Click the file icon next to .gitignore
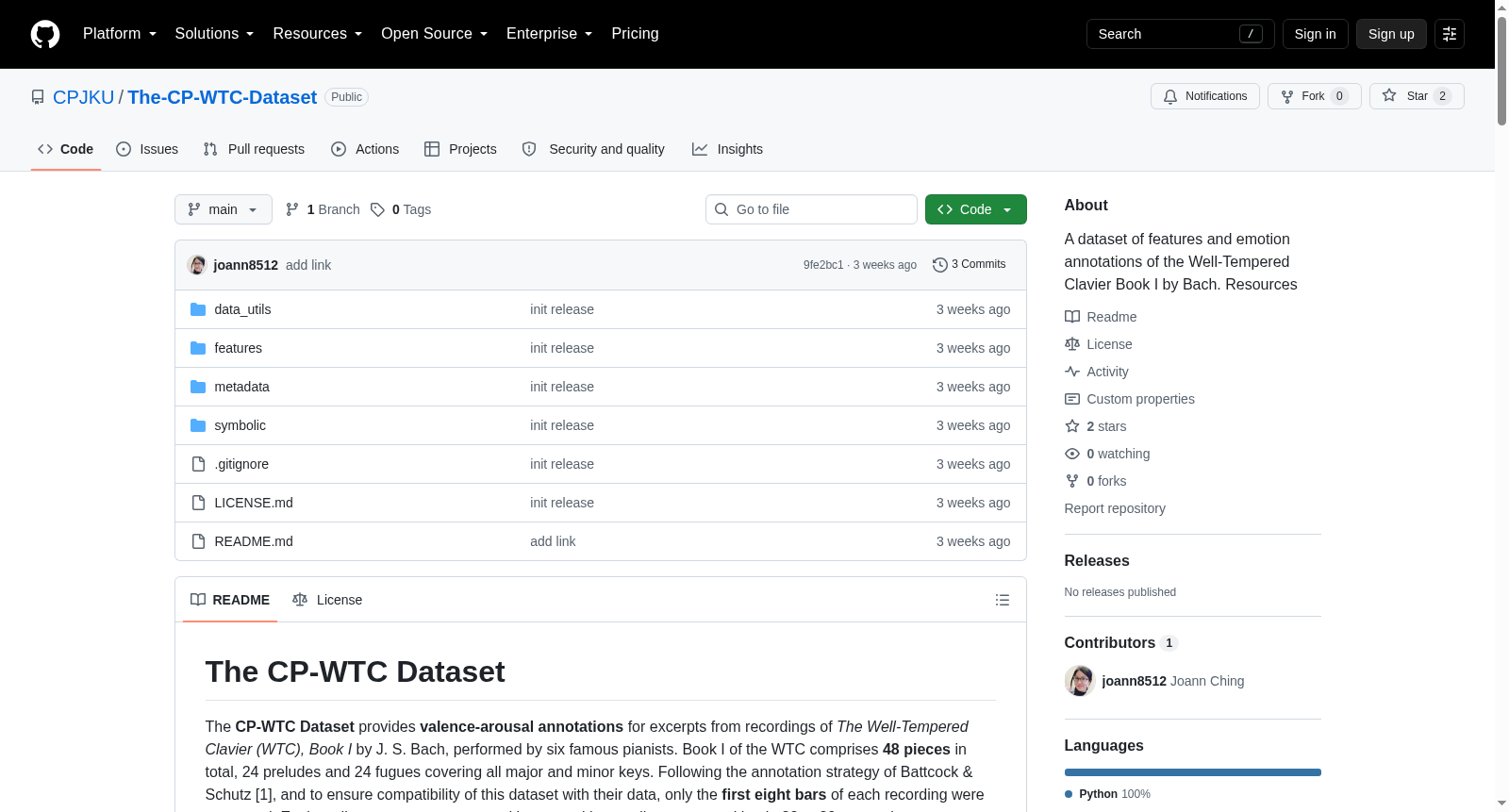1509x812 pixels. [x=198, y=464]
